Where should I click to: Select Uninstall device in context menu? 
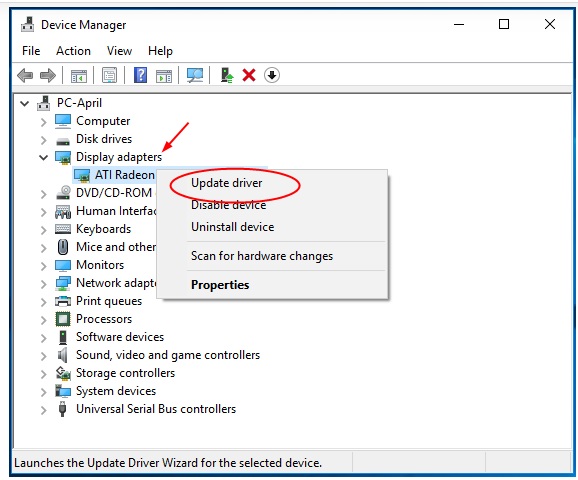pos(233,227)
